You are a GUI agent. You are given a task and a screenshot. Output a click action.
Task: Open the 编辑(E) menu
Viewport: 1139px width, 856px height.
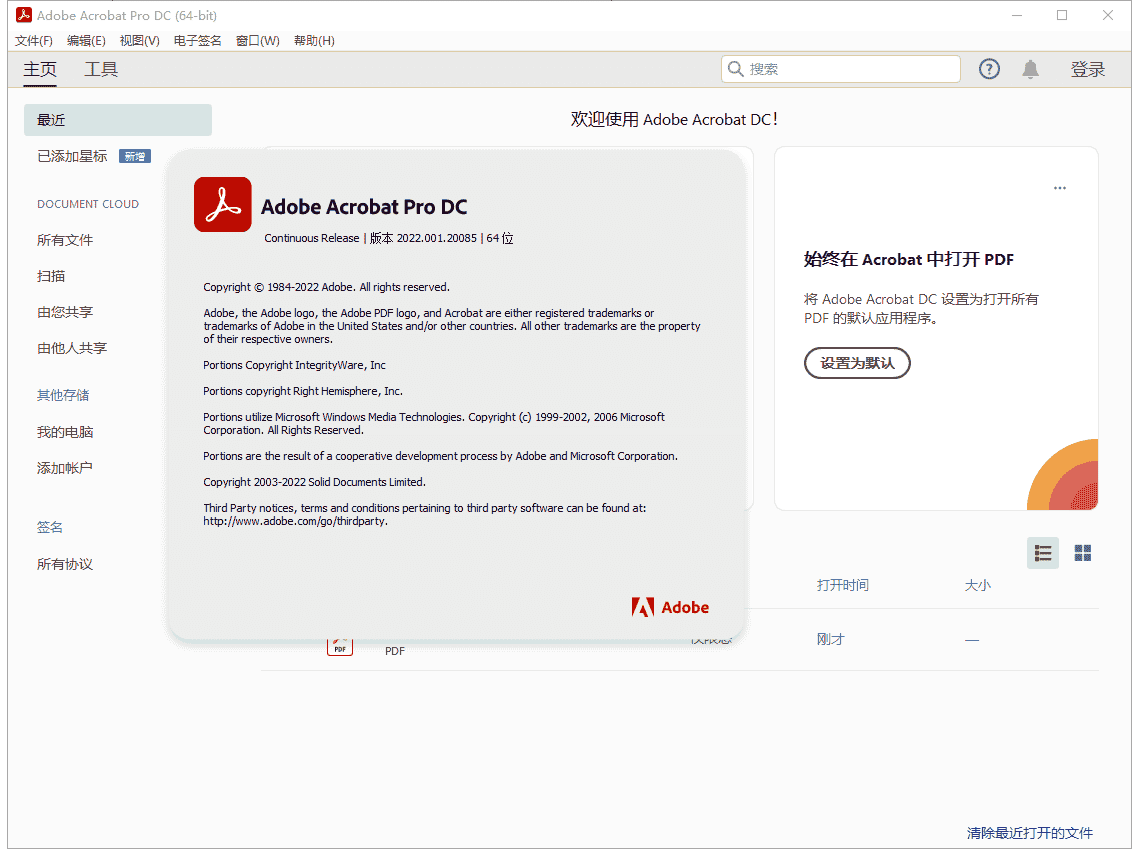86,41
